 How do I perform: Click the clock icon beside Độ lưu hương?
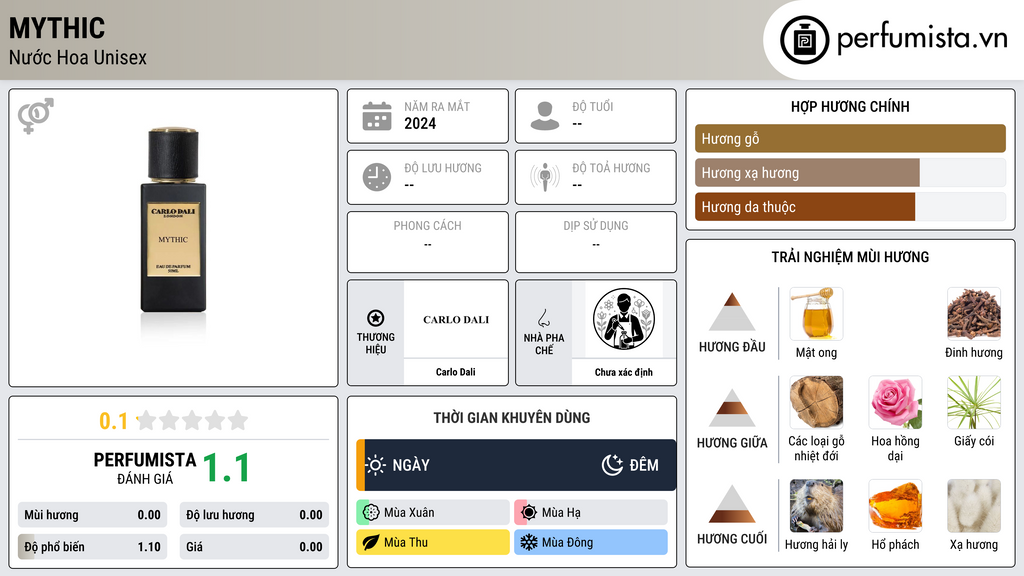(377, 177)
